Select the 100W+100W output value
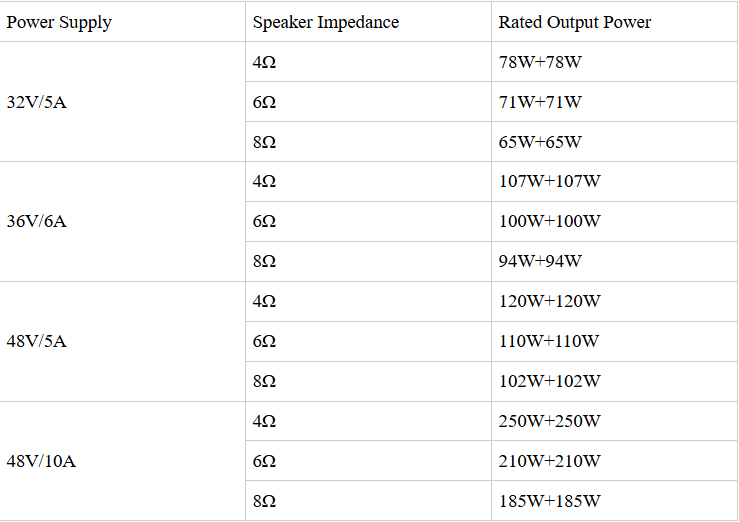 (x=549, y=222)
